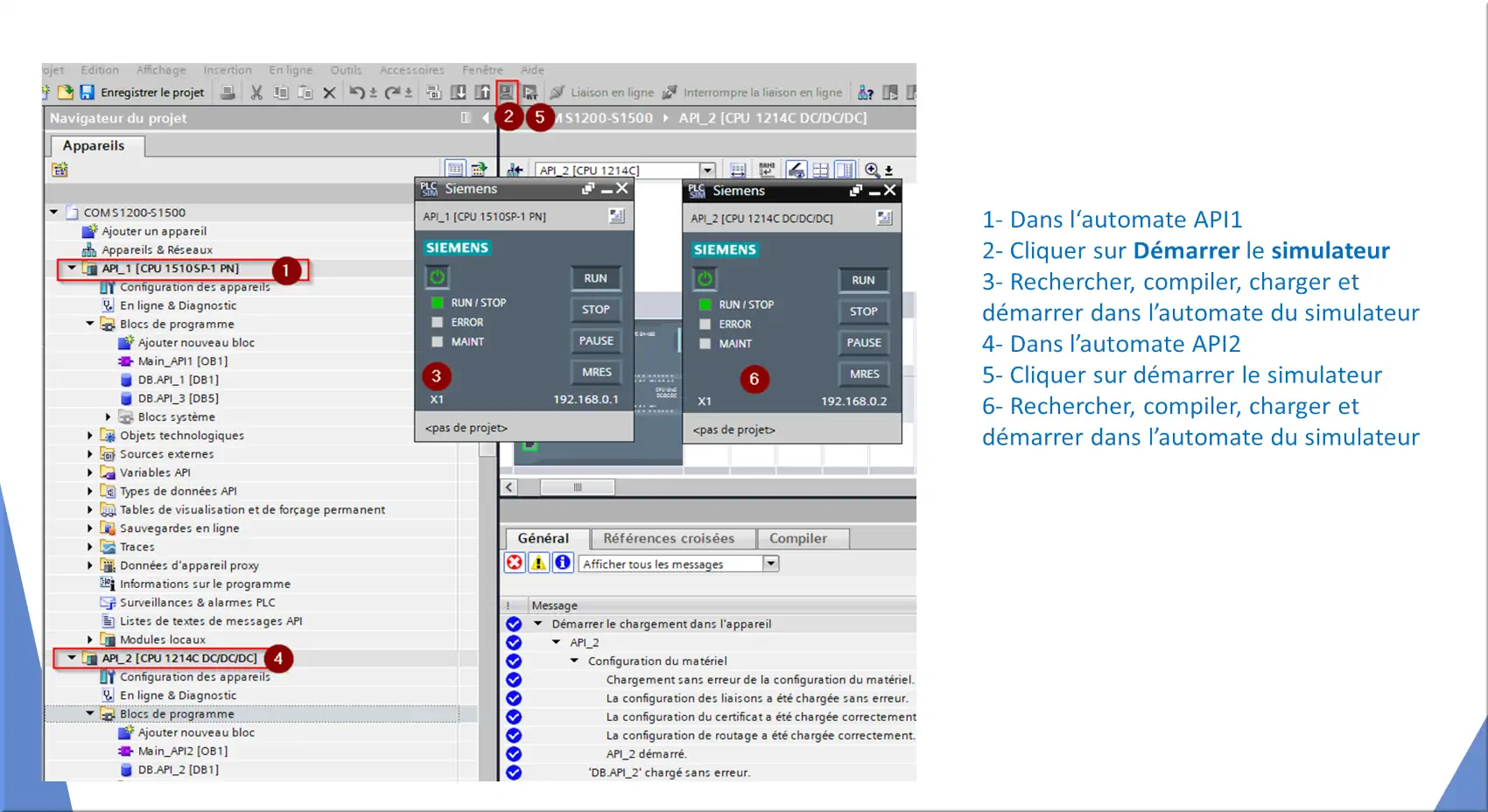Click the device view scrollbar left arrow
The image size is (1488, 812).
click(x=509, y=487)
